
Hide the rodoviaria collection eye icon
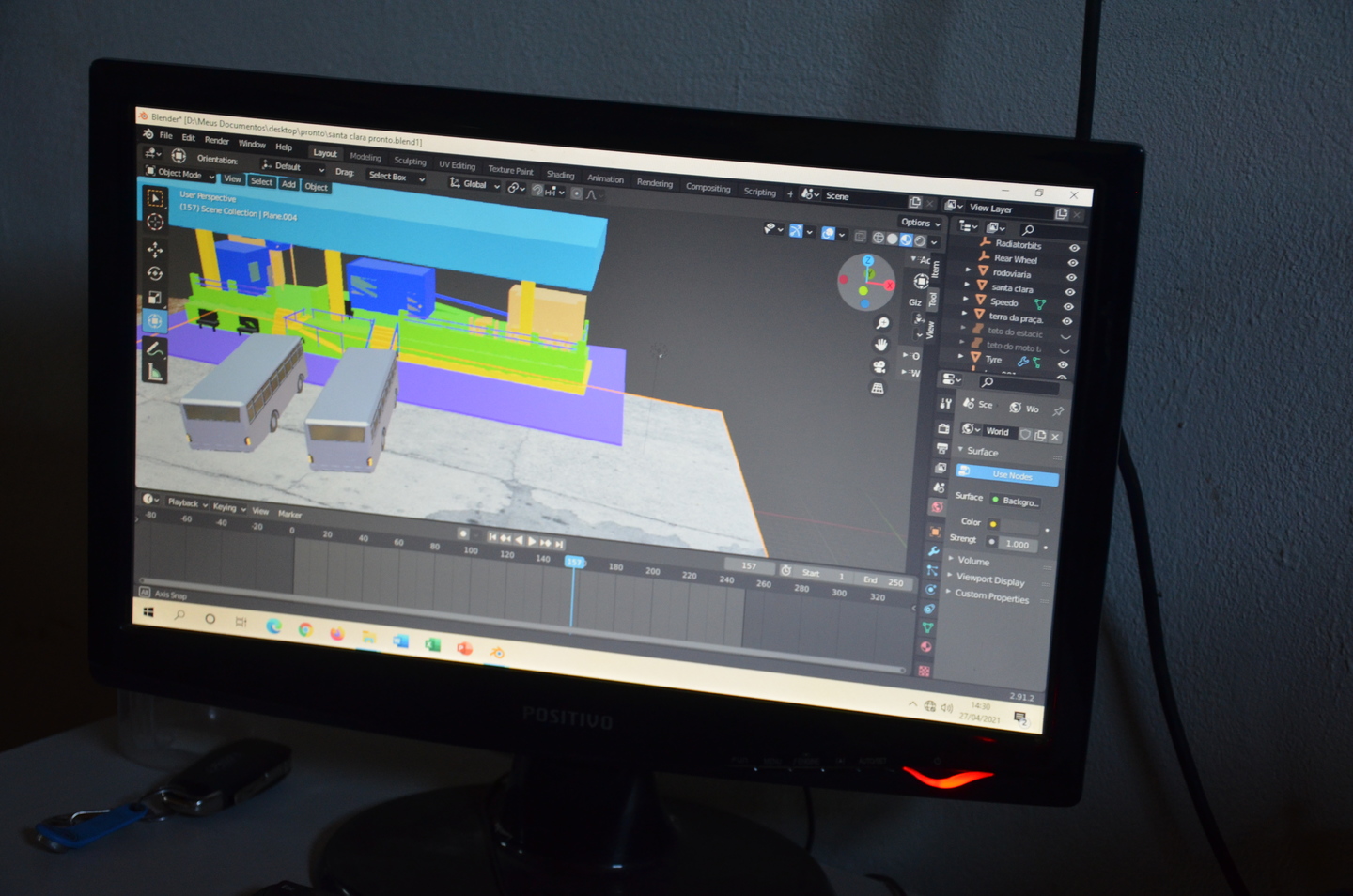point(1071,278)
